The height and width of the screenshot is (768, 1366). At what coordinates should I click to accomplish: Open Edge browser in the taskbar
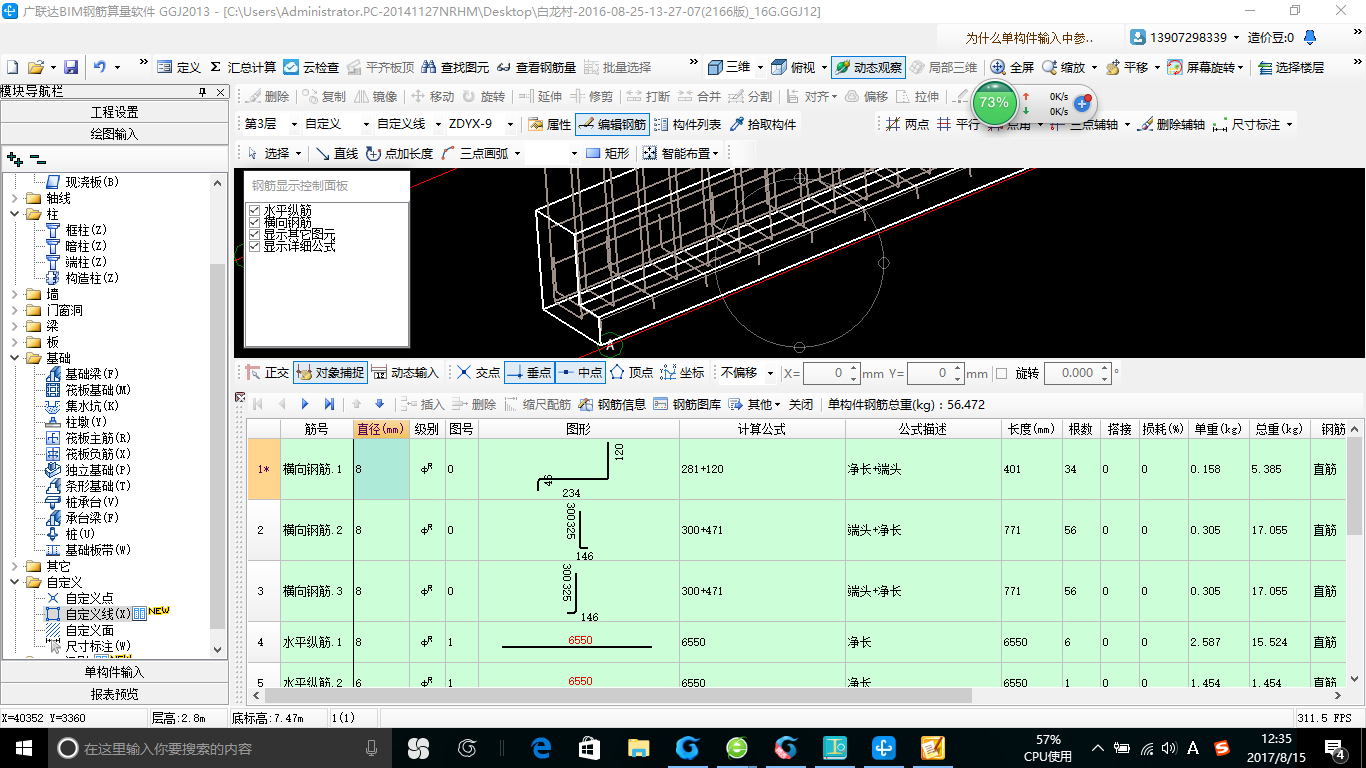542,747
